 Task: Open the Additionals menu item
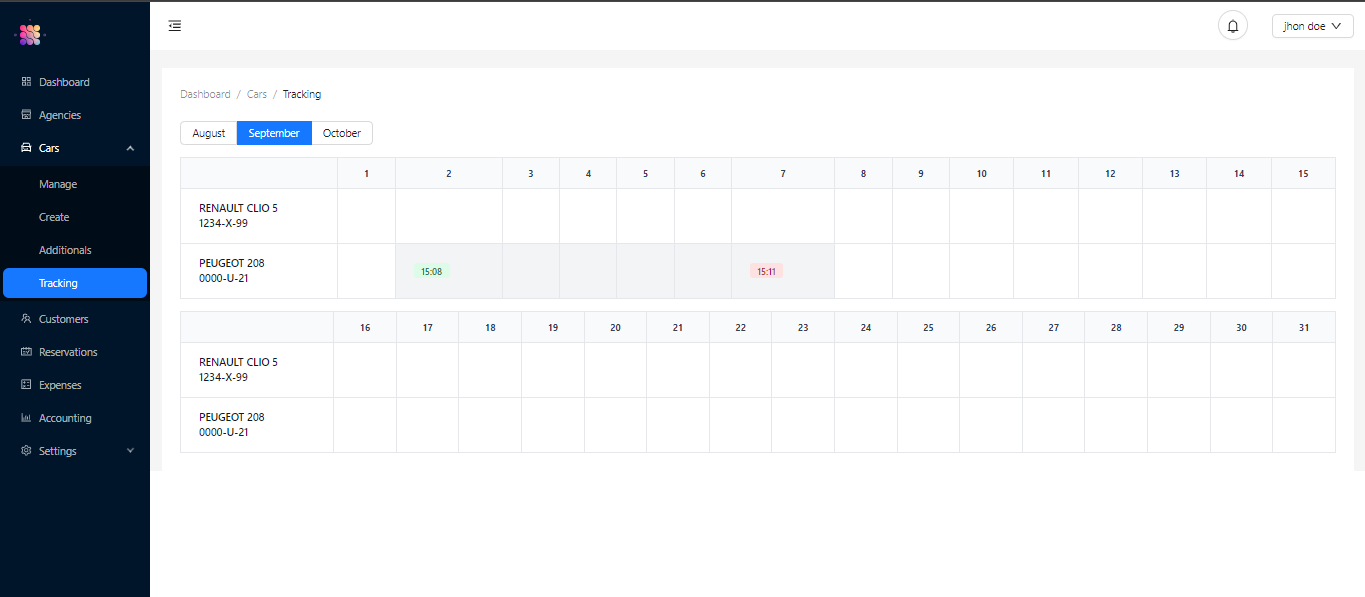tap(65, 250)
